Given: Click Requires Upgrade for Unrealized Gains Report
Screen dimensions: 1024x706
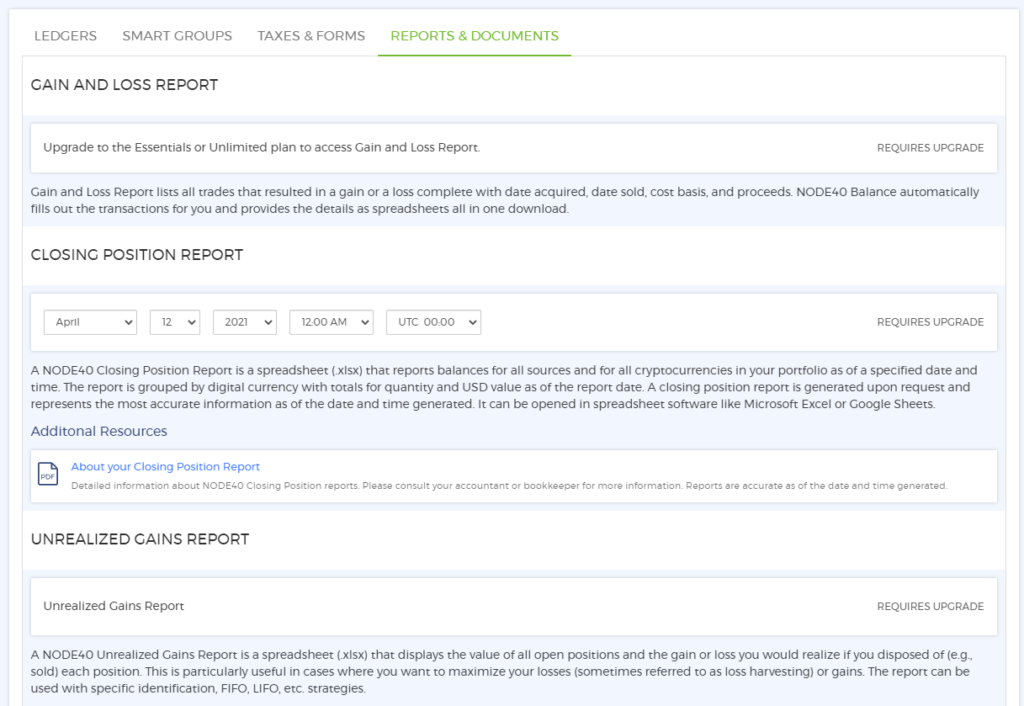Looking at the screenshot, I should [x=930, y=606].
